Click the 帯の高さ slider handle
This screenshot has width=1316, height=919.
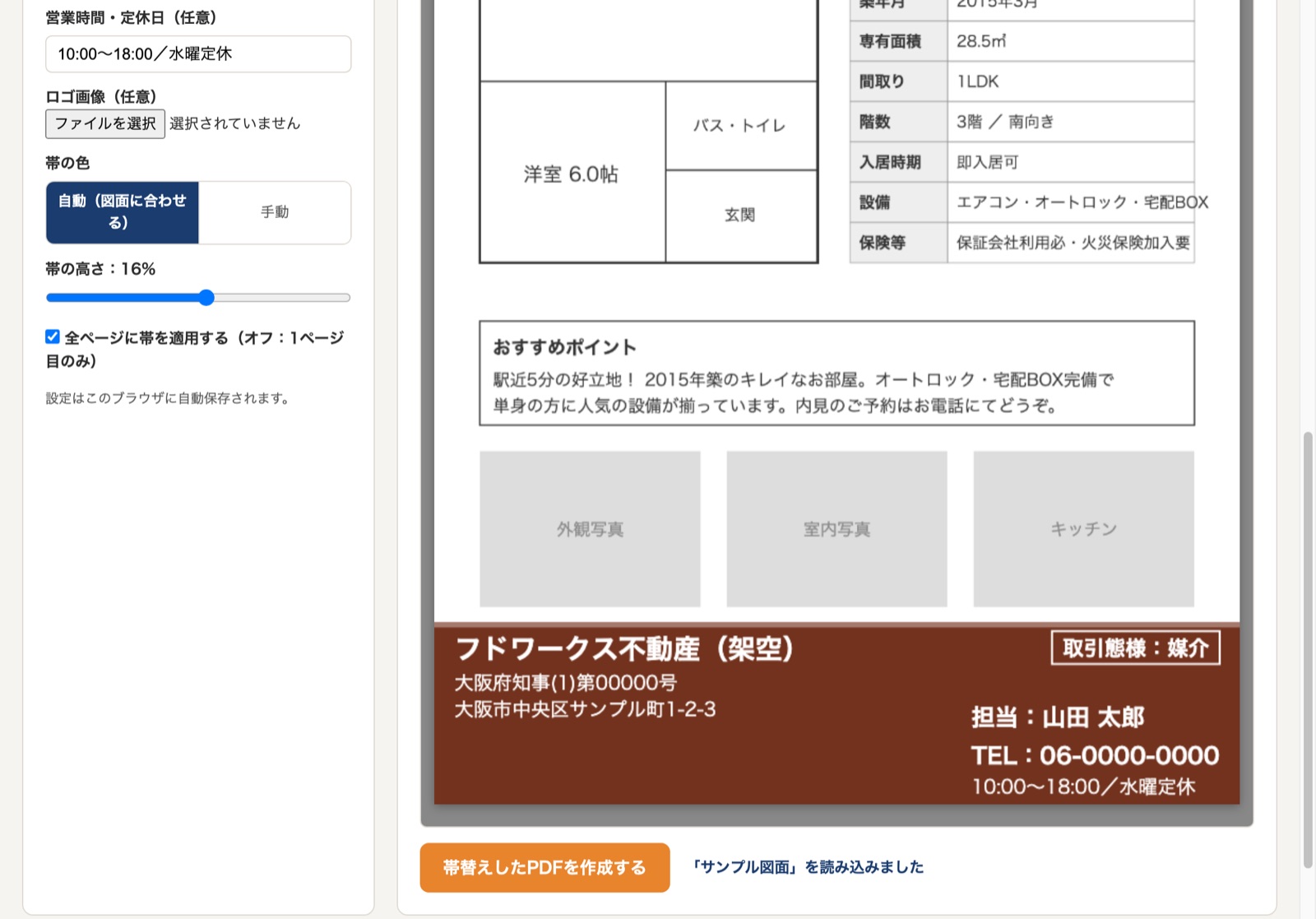[x=206, y=298]
